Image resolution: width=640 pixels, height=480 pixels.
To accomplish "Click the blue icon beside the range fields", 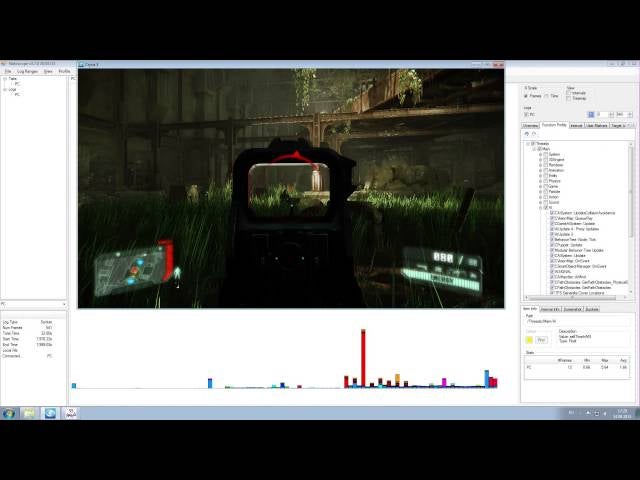I will [x=591, y=114].
